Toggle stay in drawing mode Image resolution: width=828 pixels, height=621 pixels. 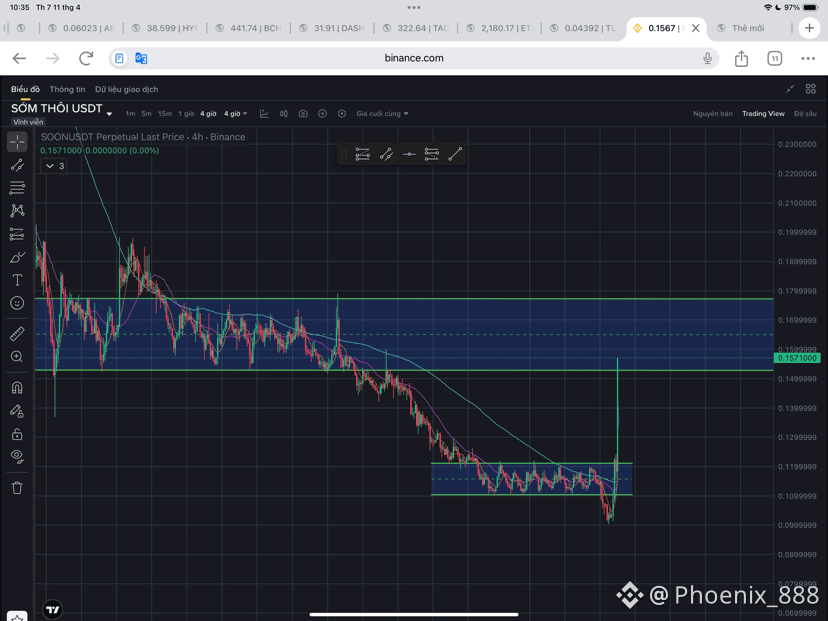[x=17, y=411]
